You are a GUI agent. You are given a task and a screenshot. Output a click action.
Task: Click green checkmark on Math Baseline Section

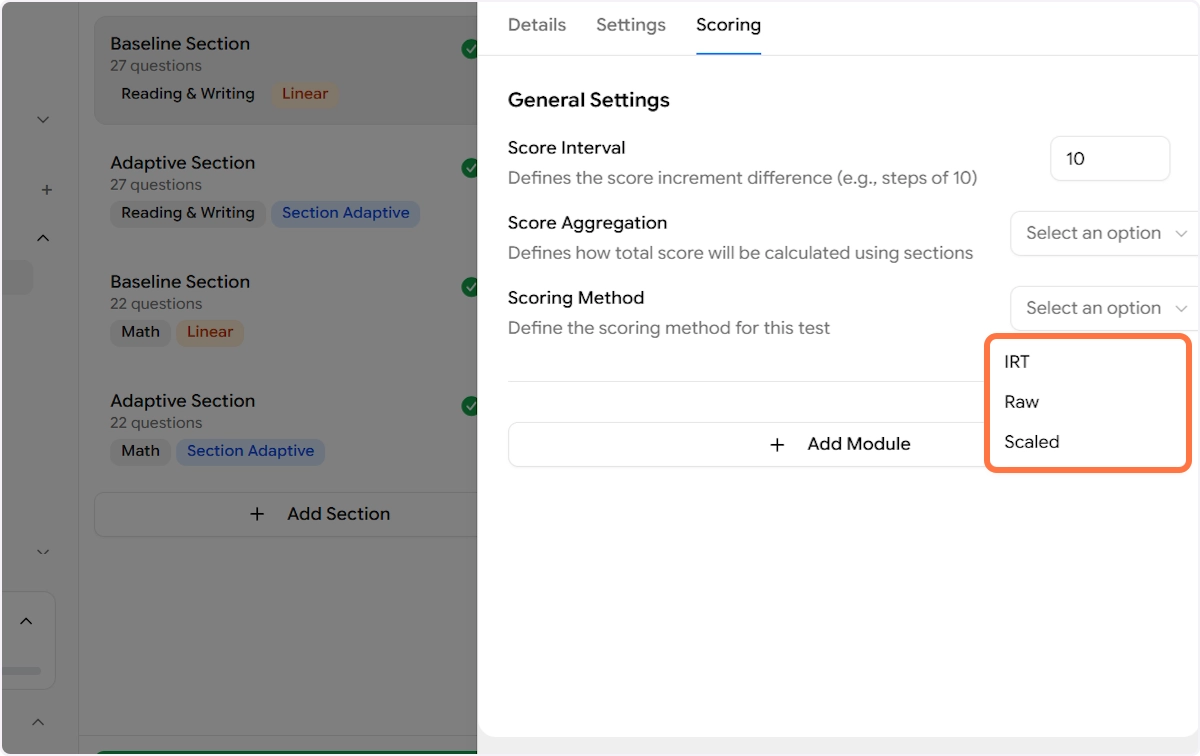click(x=470, y=287)
